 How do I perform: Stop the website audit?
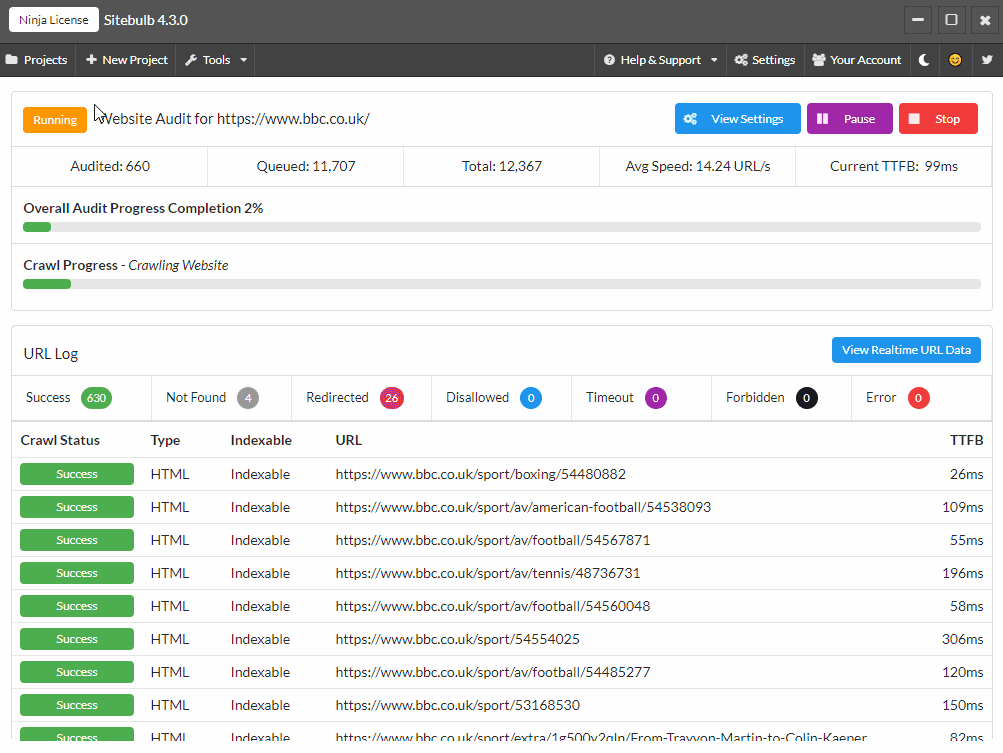(x=938, y=118)
